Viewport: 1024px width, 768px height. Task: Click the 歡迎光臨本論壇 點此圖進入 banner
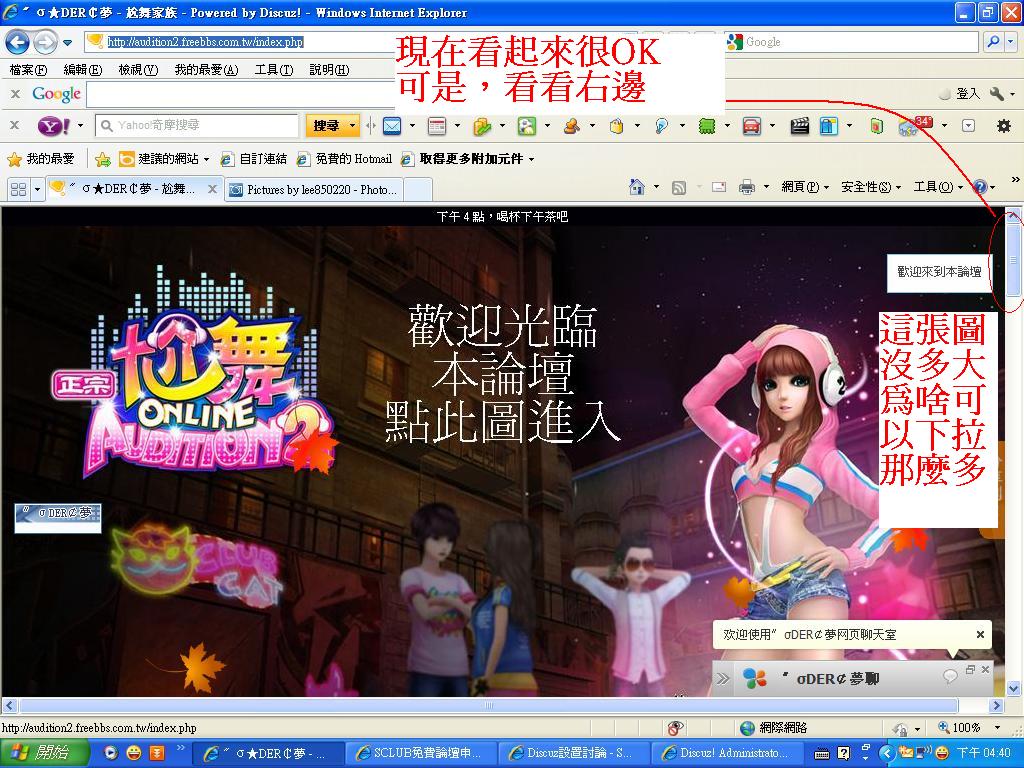(x=502, y=373)
